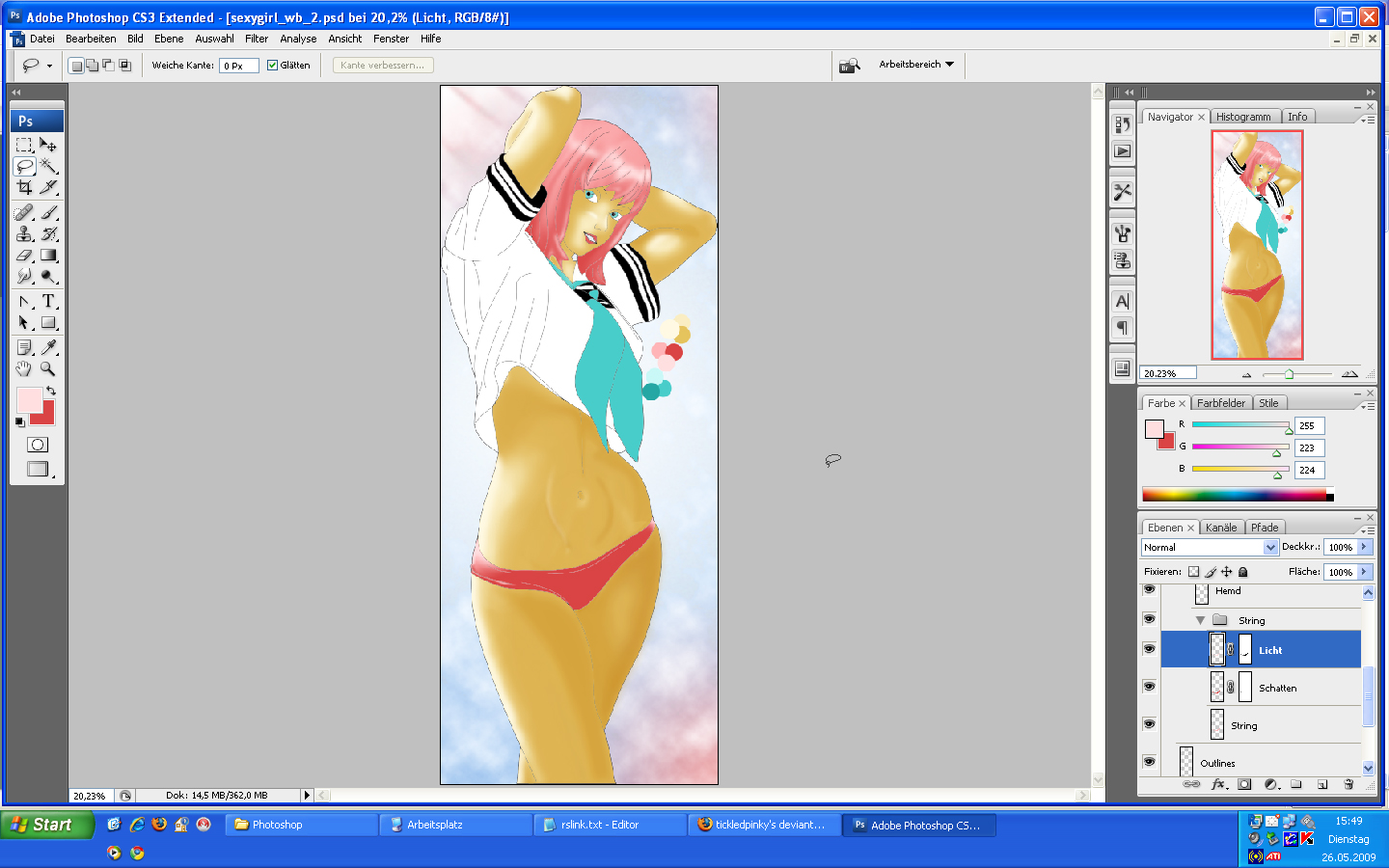1389x868 pixels.
Task: Toggle the Glätten checkbox
Action: (x=272, y=66)
